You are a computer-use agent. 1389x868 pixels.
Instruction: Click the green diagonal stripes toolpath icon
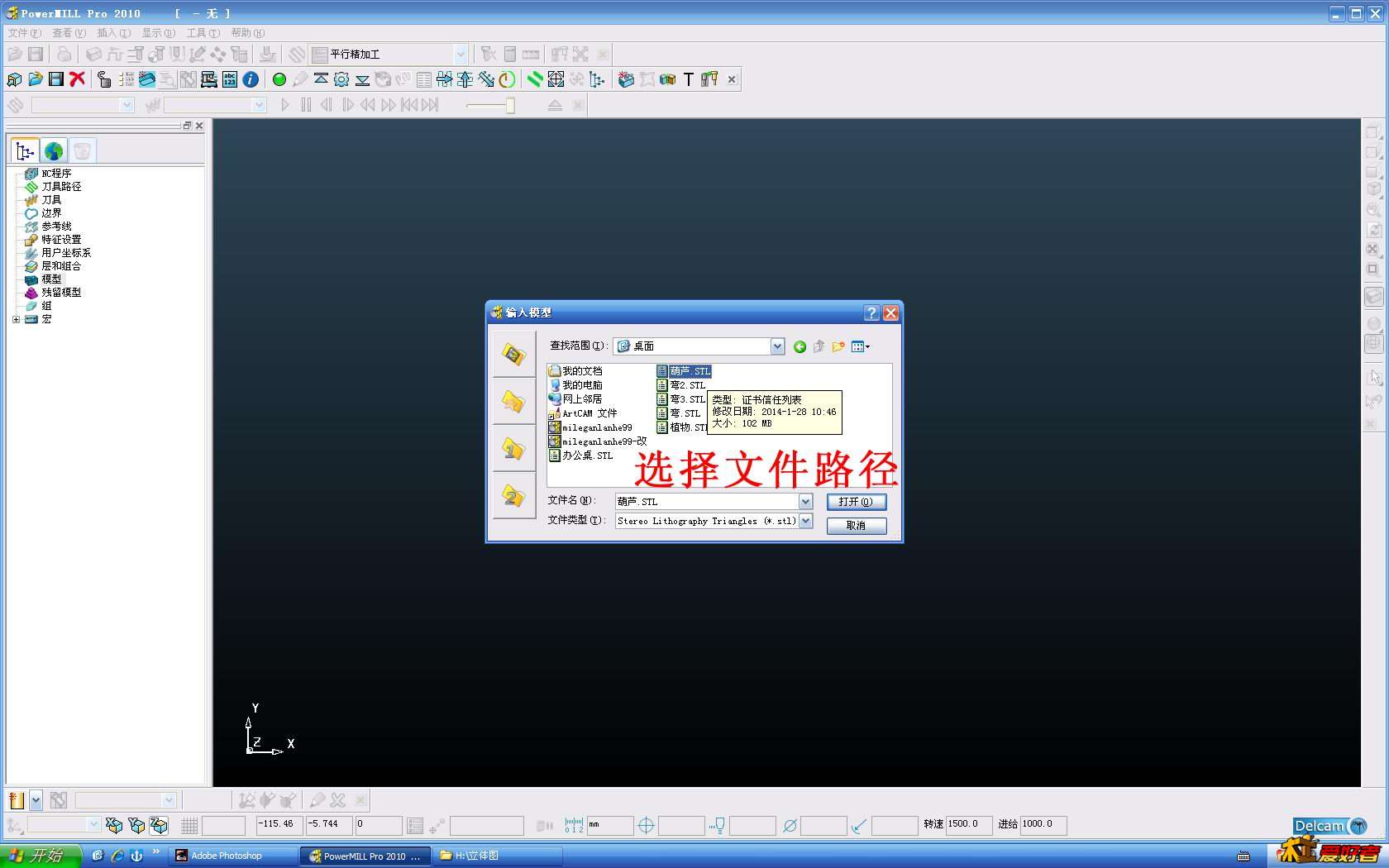click(535, 79)
